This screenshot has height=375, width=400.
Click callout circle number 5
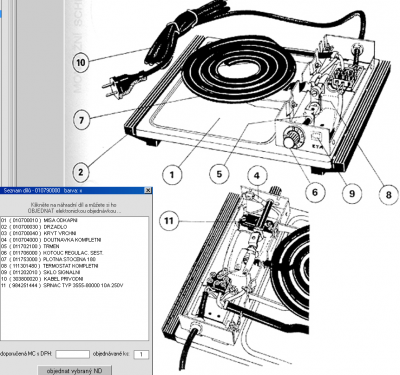(x=219, y=174)
